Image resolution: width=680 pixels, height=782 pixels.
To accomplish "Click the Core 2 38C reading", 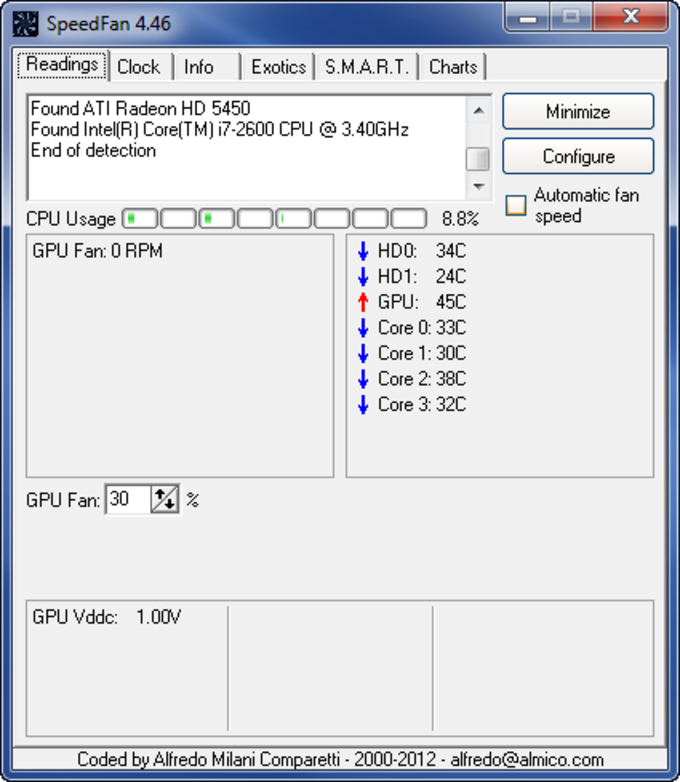I will (x=422, y=379).
